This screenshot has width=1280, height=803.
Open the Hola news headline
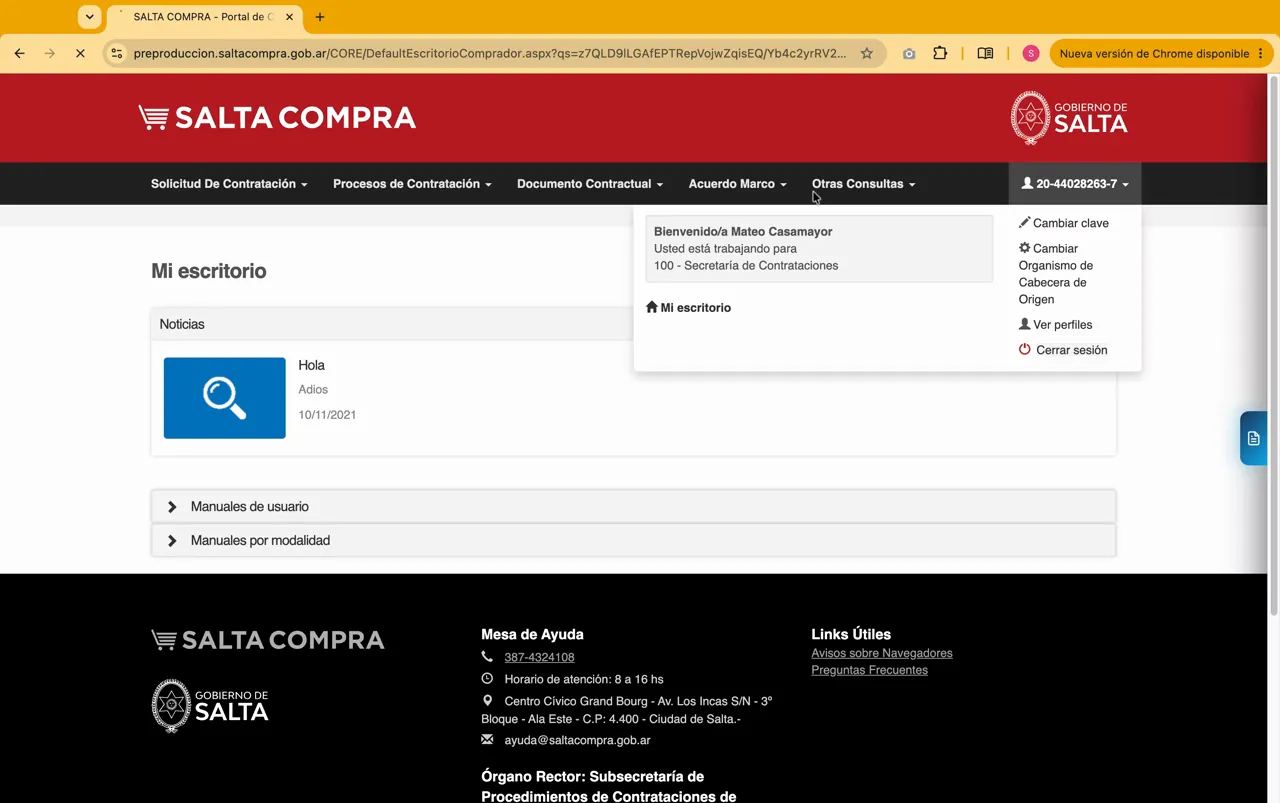point(311,365)
